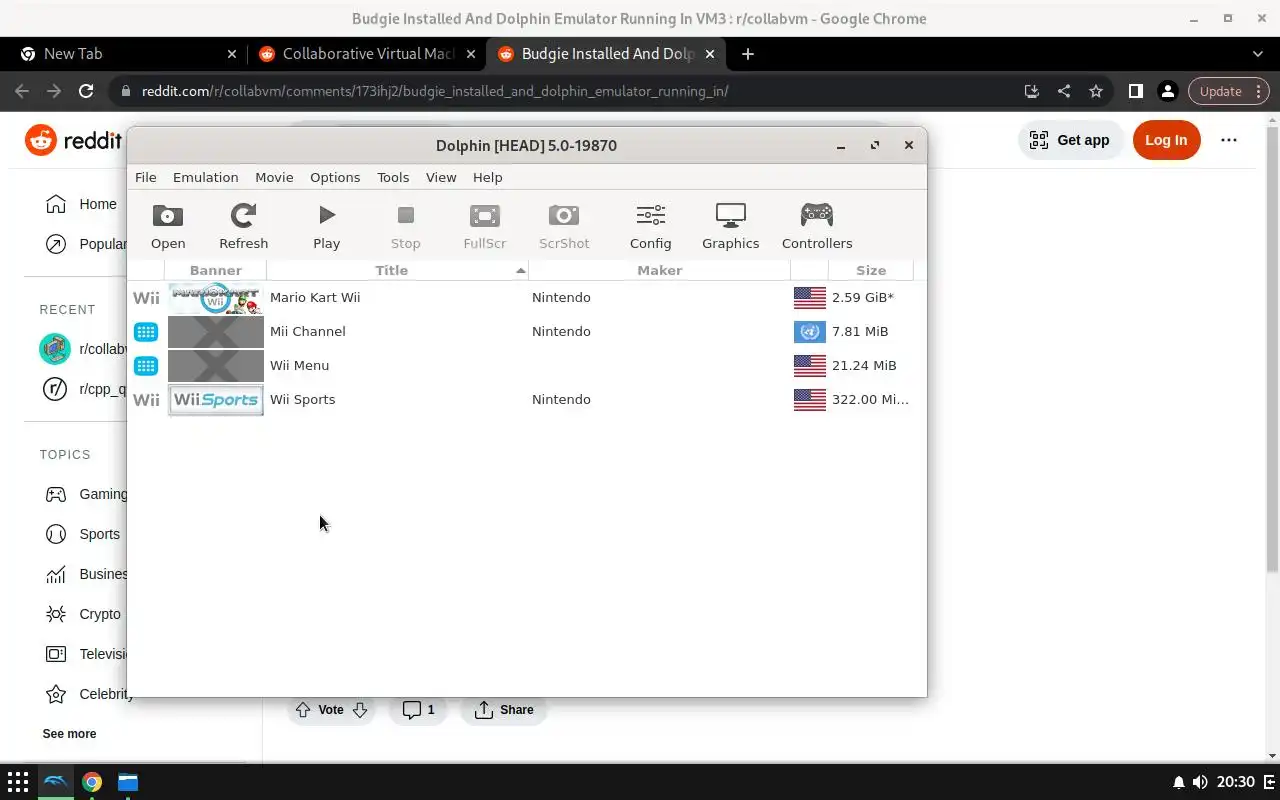Click the 7.81 MiB size value
1280x800 pixels.
tap(860, 331)
